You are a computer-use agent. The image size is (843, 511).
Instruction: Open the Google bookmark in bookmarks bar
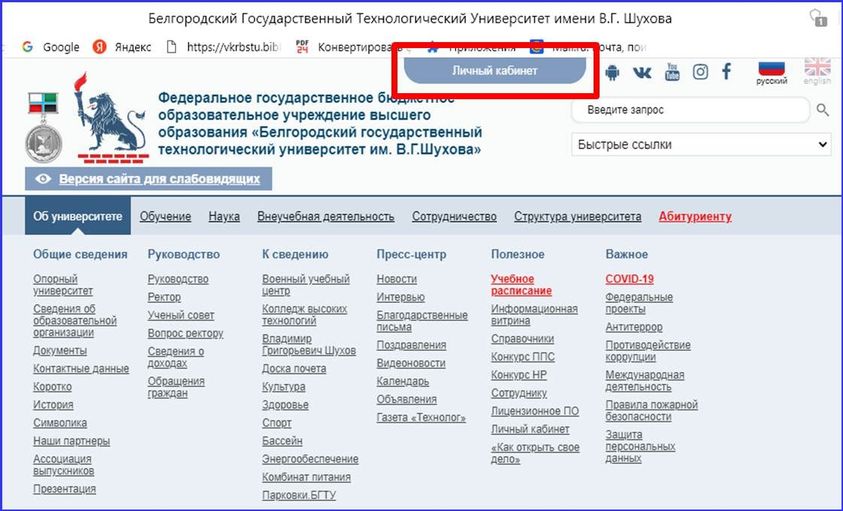50,47
